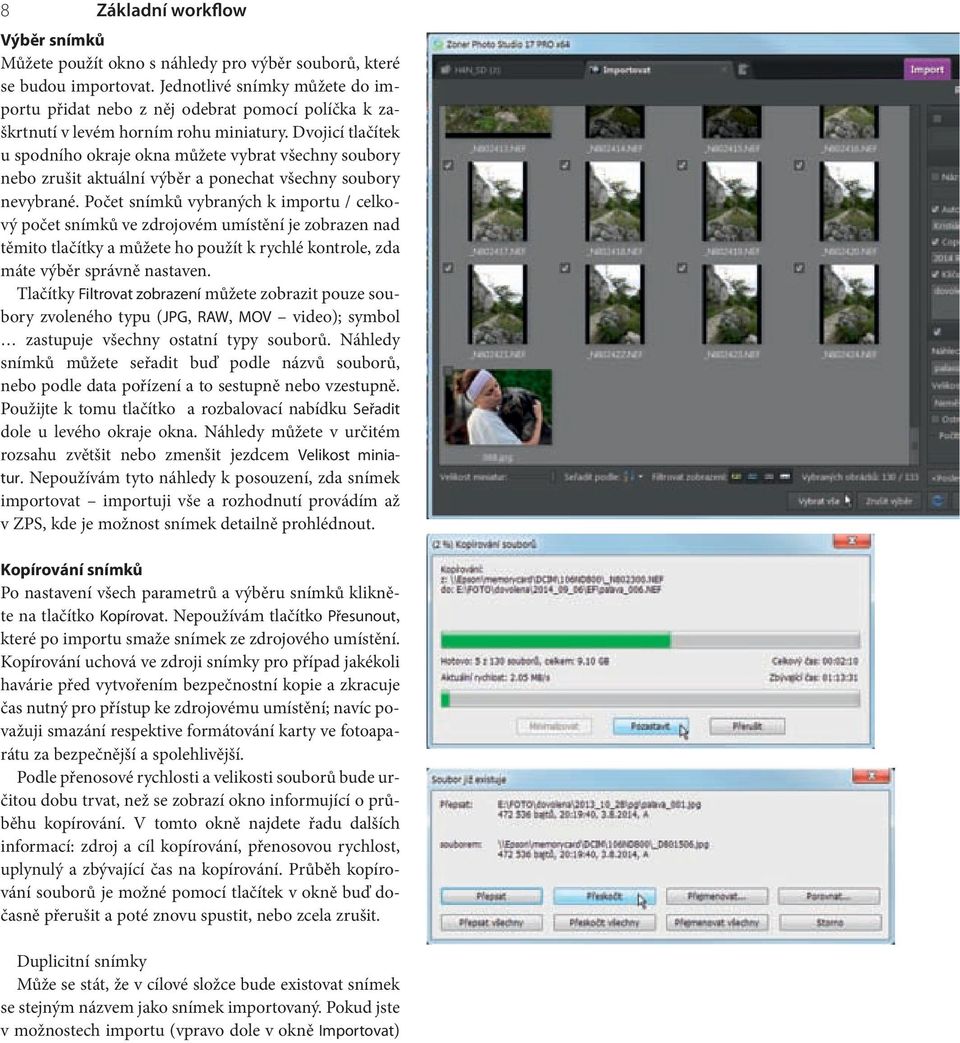Viewport: 960px width, 1043px height.
Task: Click the Porovnat... button
Action: [x=829, y=897]
